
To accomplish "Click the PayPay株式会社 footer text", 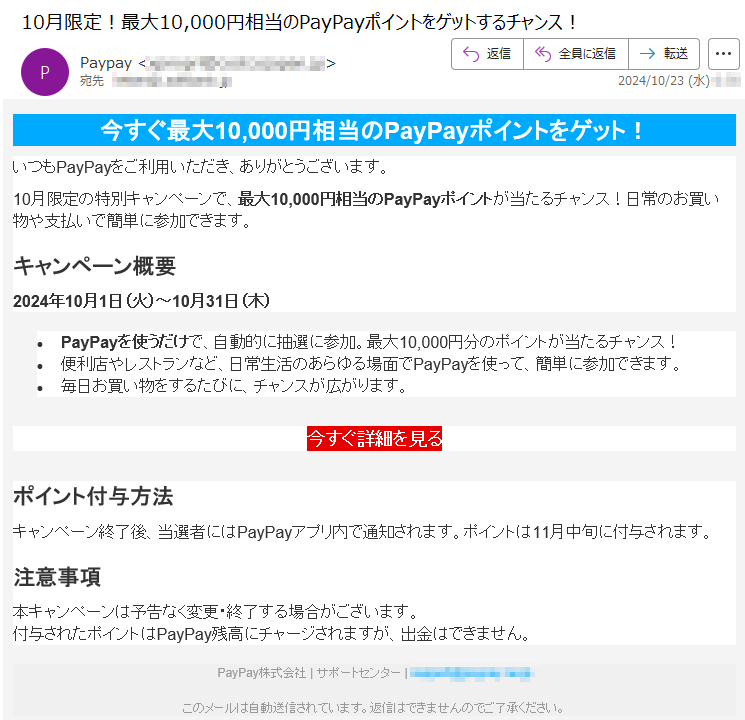I will click(261, 673).
